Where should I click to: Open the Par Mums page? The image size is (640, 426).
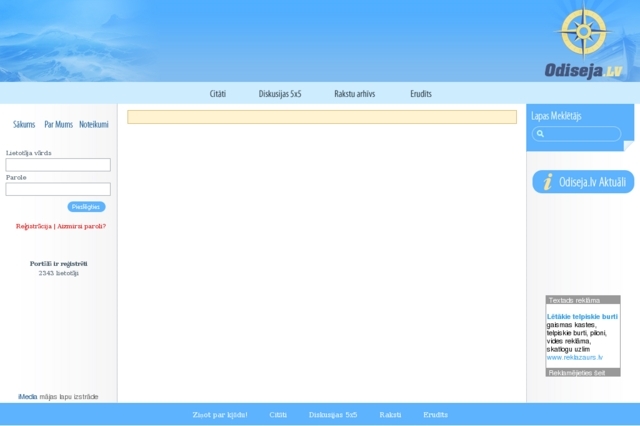pos(58,125)
